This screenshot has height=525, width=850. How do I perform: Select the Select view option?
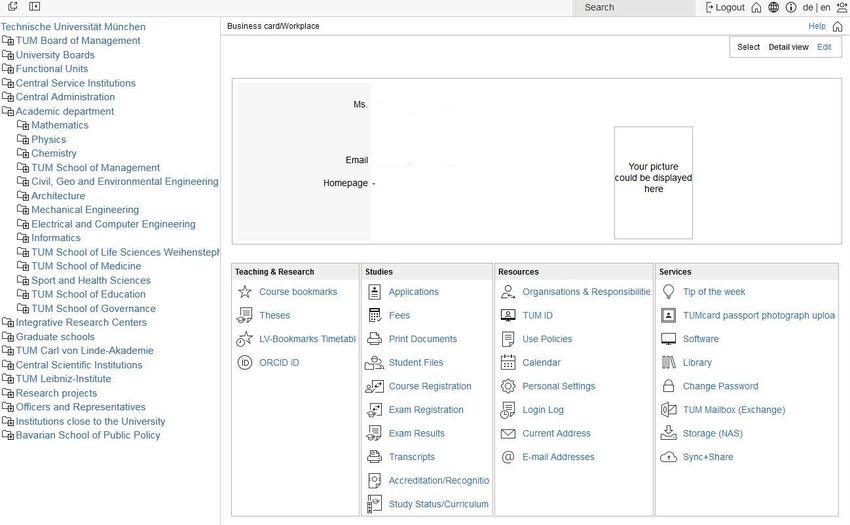[748, 47]
